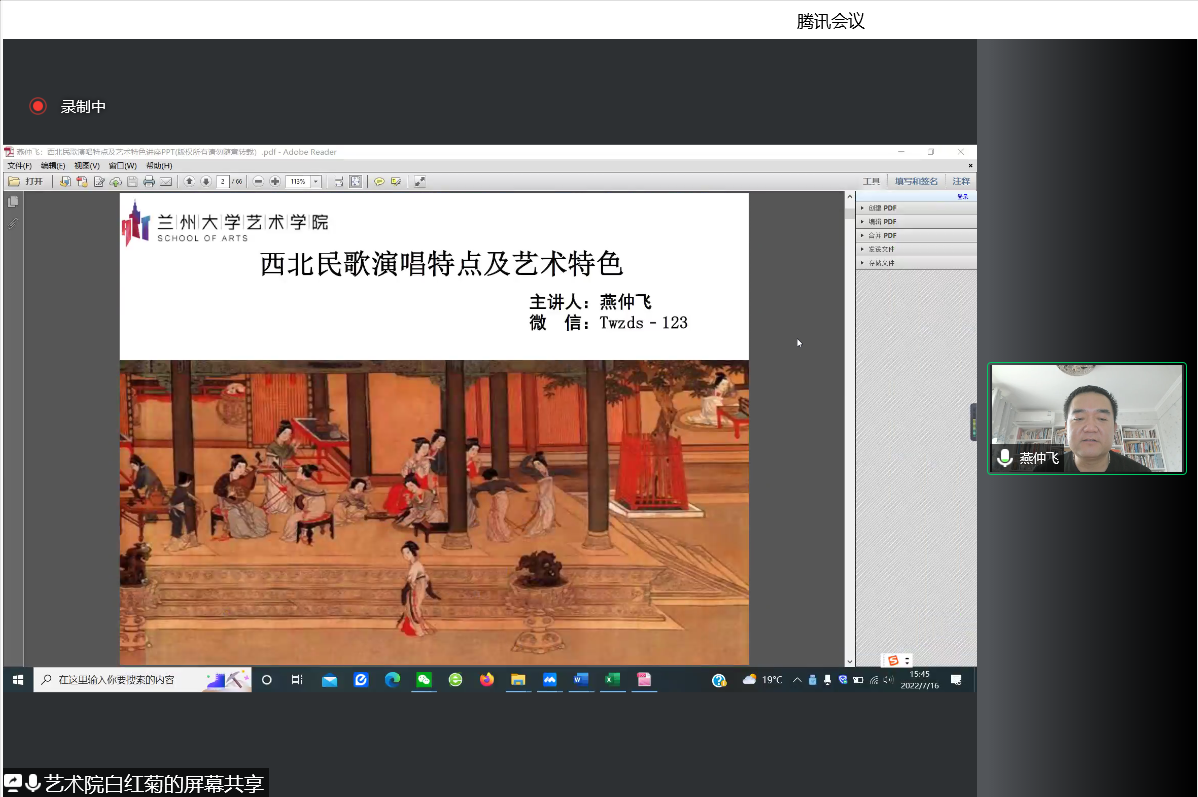Image resolution: width=1198 pixels, height=797 pixels.
Task: Click the read mode expand icon
Action: click(419, 182)
